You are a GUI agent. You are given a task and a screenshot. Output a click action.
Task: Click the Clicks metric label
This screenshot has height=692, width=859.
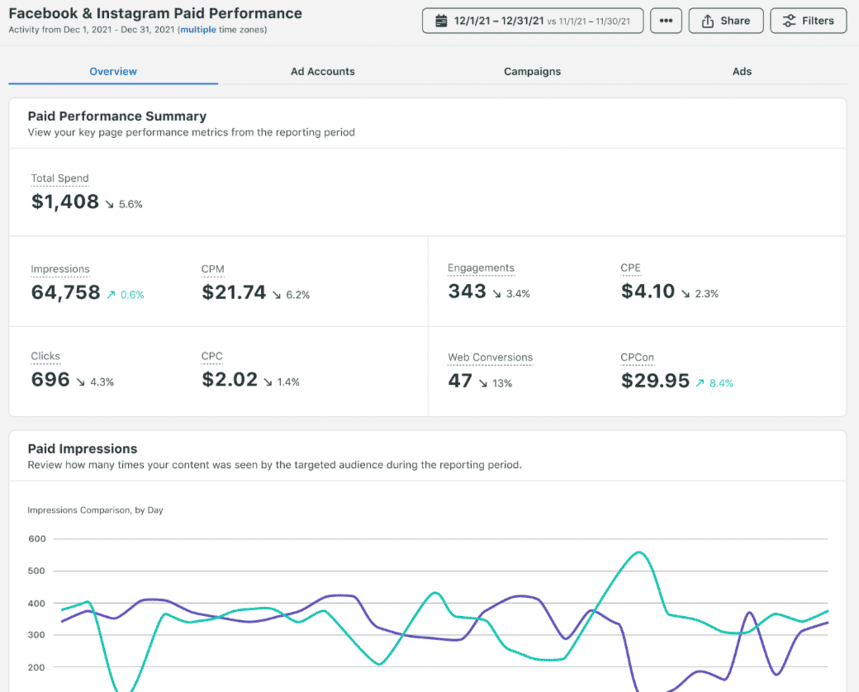43,356
